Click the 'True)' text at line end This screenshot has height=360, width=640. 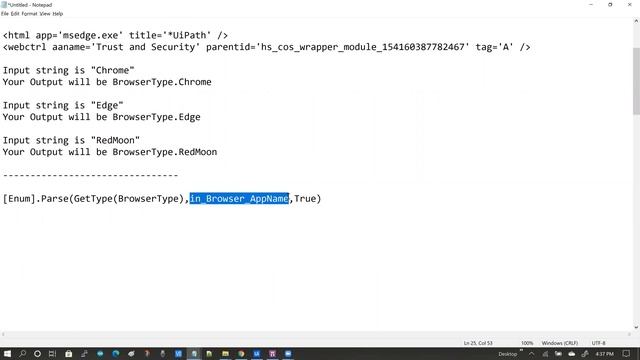(307, 198)
